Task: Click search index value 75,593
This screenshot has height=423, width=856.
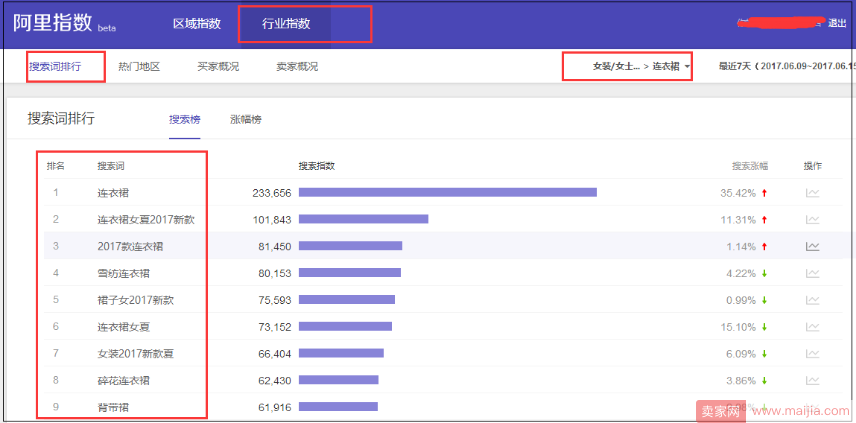Action: tap(275, 300)
